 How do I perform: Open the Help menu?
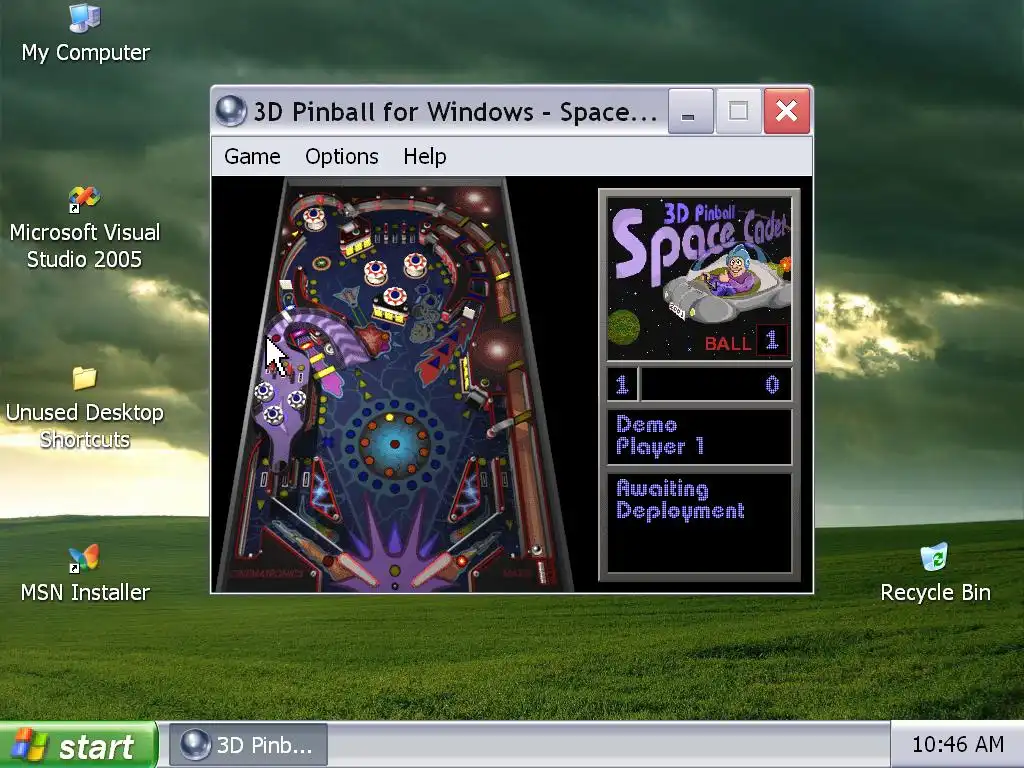(x=424, y=157)
